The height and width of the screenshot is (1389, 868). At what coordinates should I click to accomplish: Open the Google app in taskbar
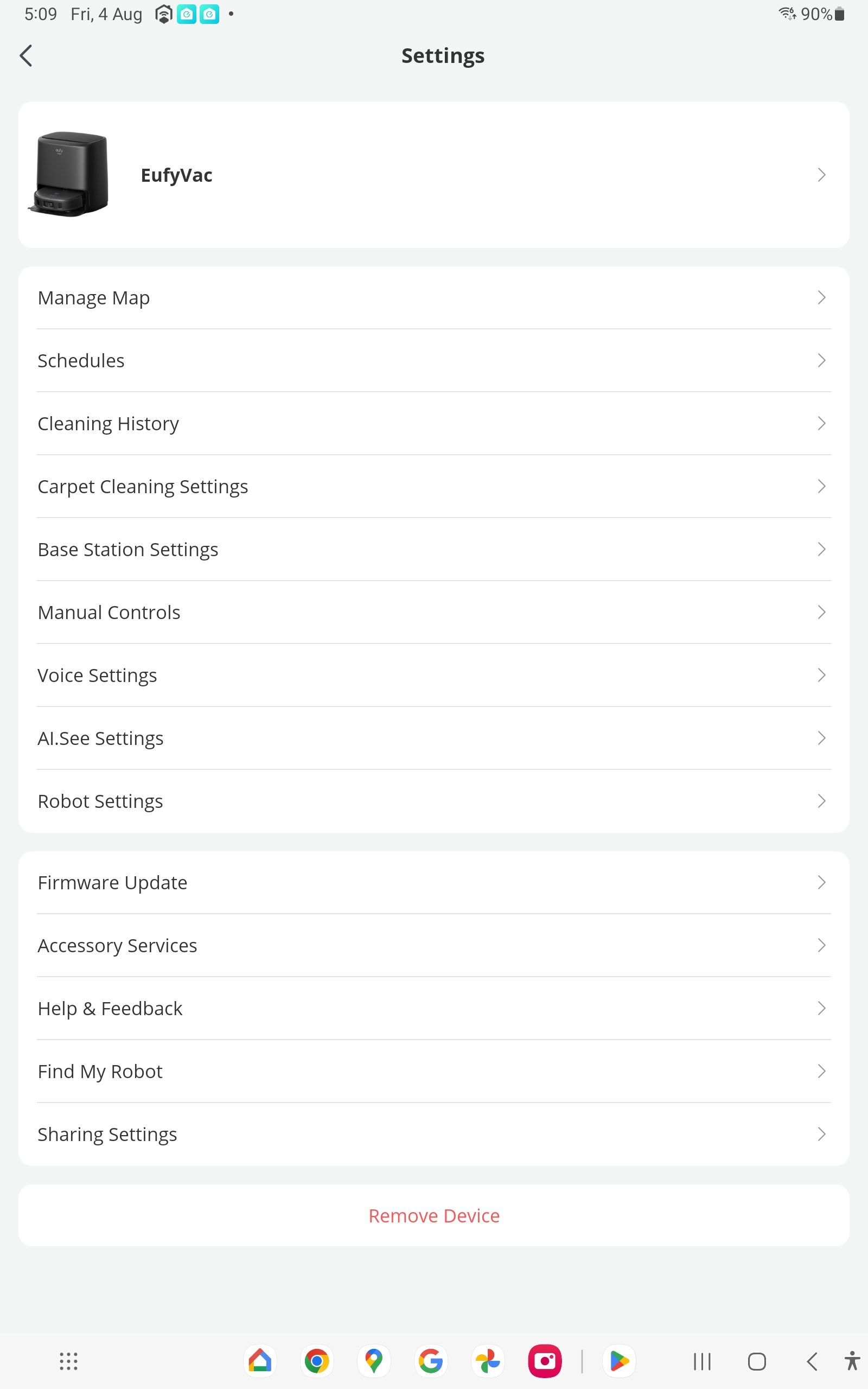[431, 1361]
